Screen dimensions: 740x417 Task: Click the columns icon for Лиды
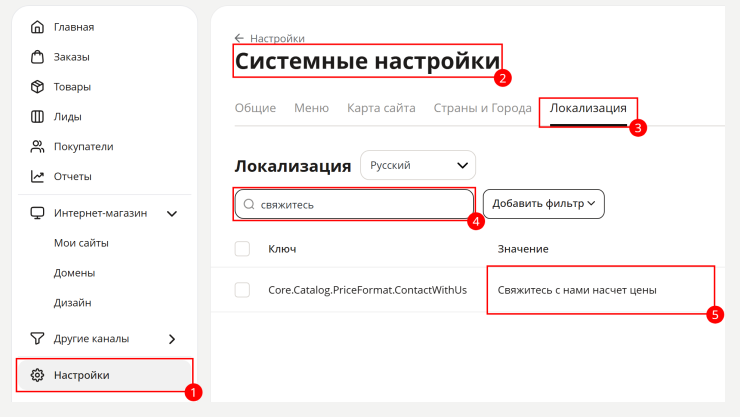37,117
